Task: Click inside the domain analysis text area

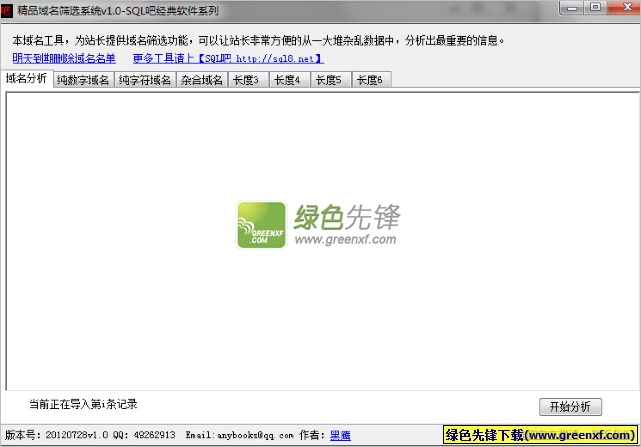Action: [323, 241]
